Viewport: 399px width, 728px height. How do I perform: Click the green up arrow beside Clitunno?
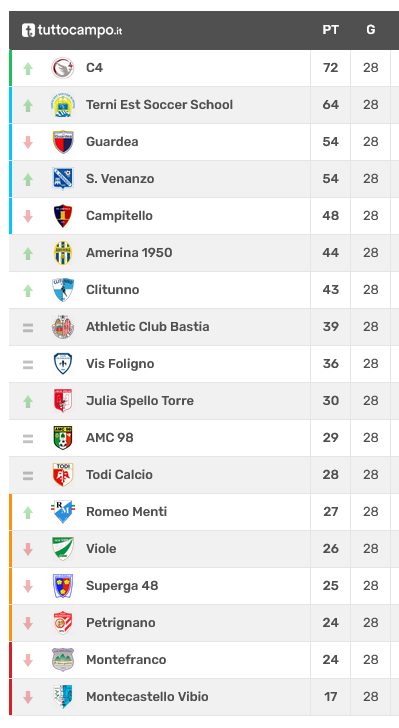coord(28,291)
